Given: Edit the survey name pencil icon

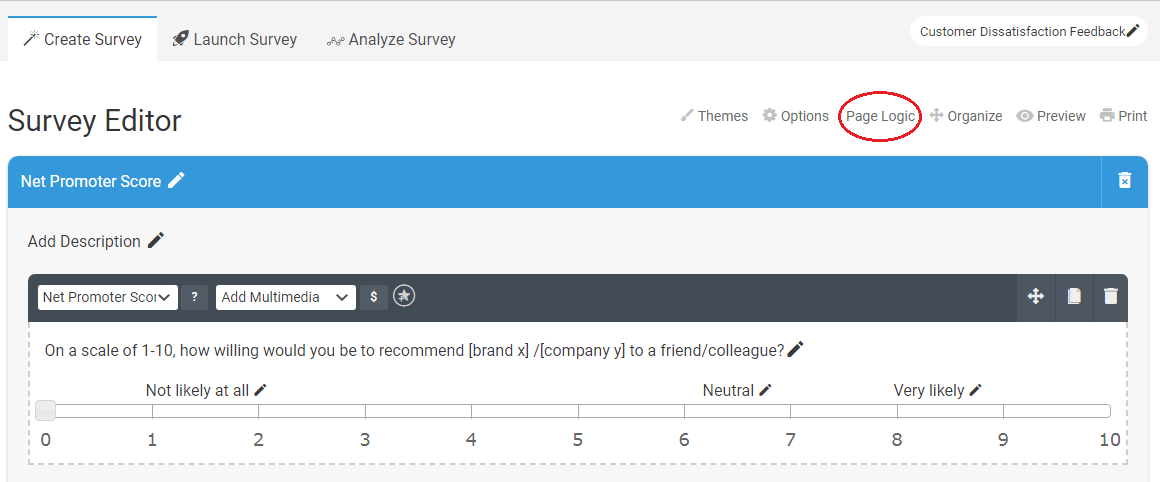Looking at the screenshot, I should (1133, 31).
